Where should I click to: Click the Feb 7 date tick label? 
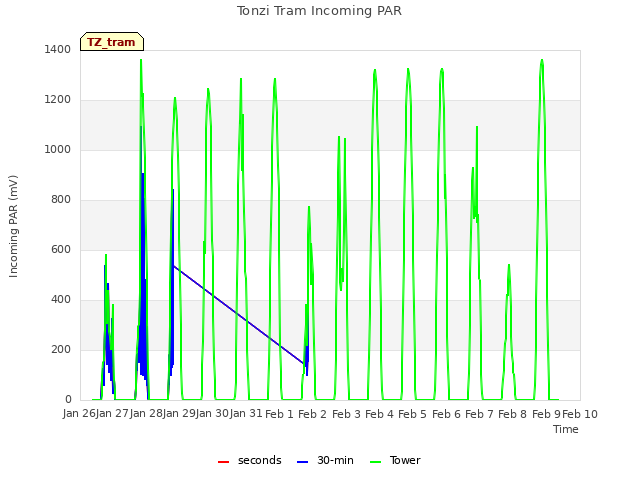tap(479, 414)
